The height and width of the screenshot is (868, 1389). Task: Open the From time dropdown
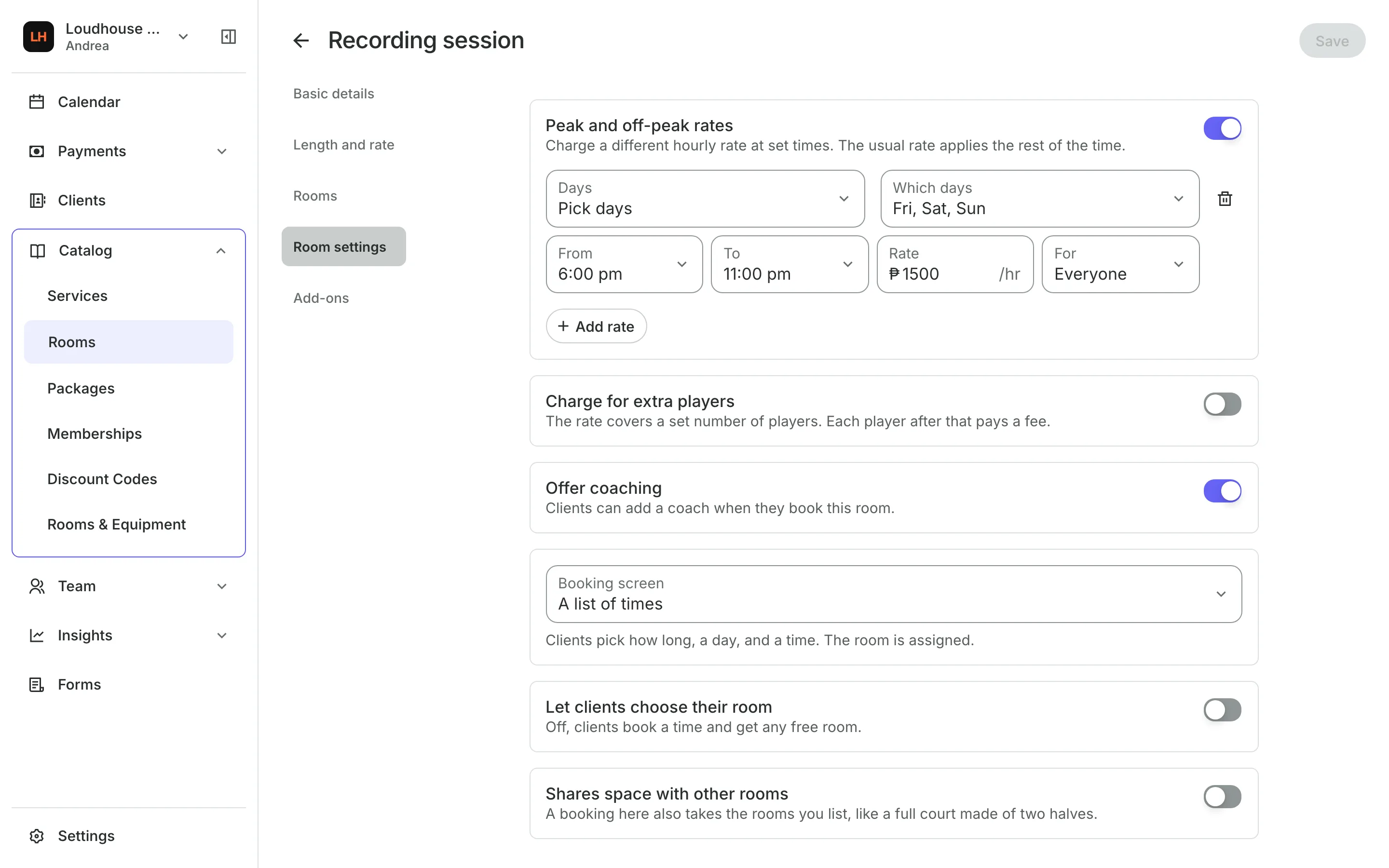click(x=624, y=264)
